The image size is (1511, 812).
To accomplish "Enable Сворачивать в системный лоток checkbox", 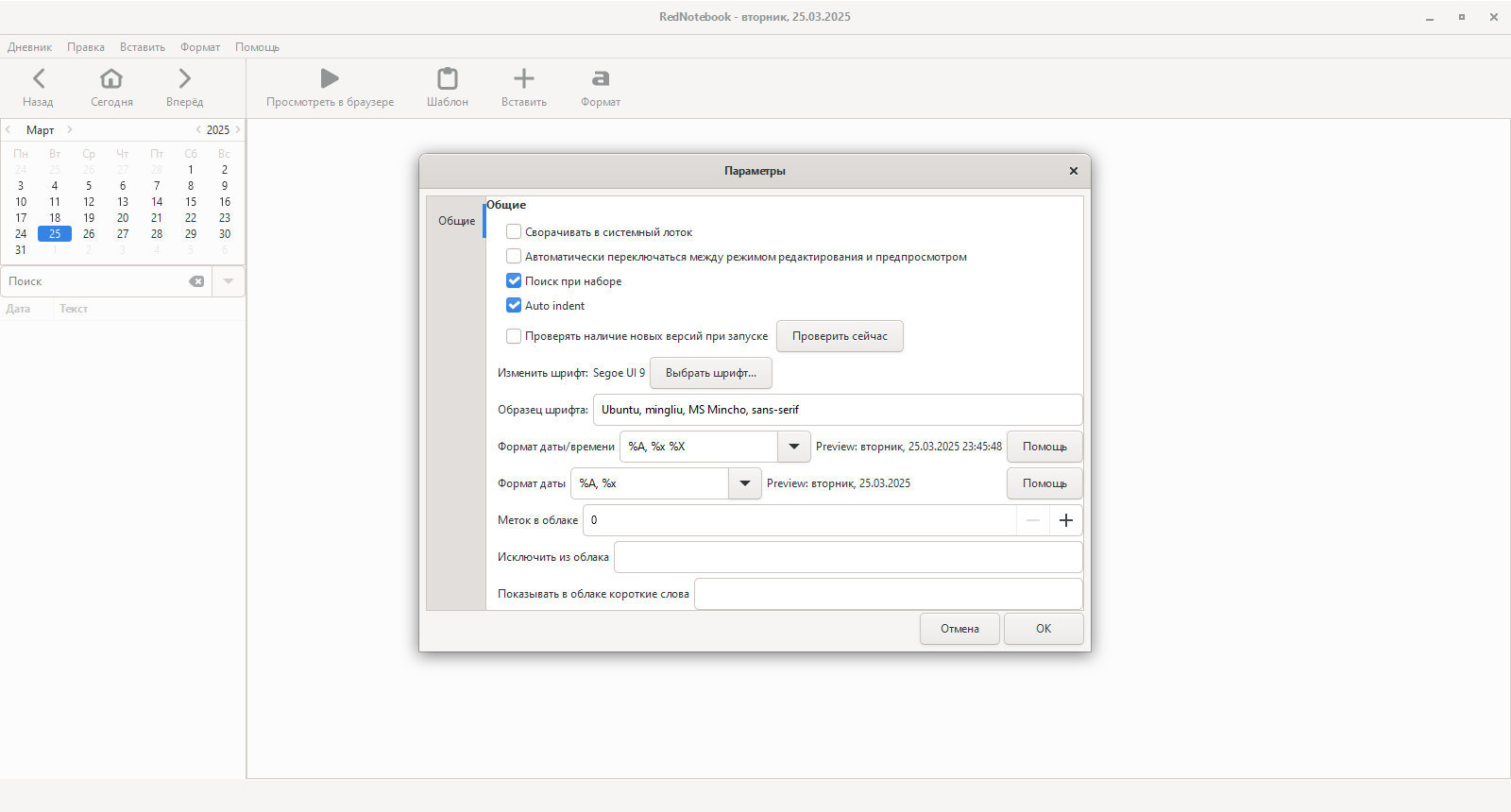I will pos(514,231).
